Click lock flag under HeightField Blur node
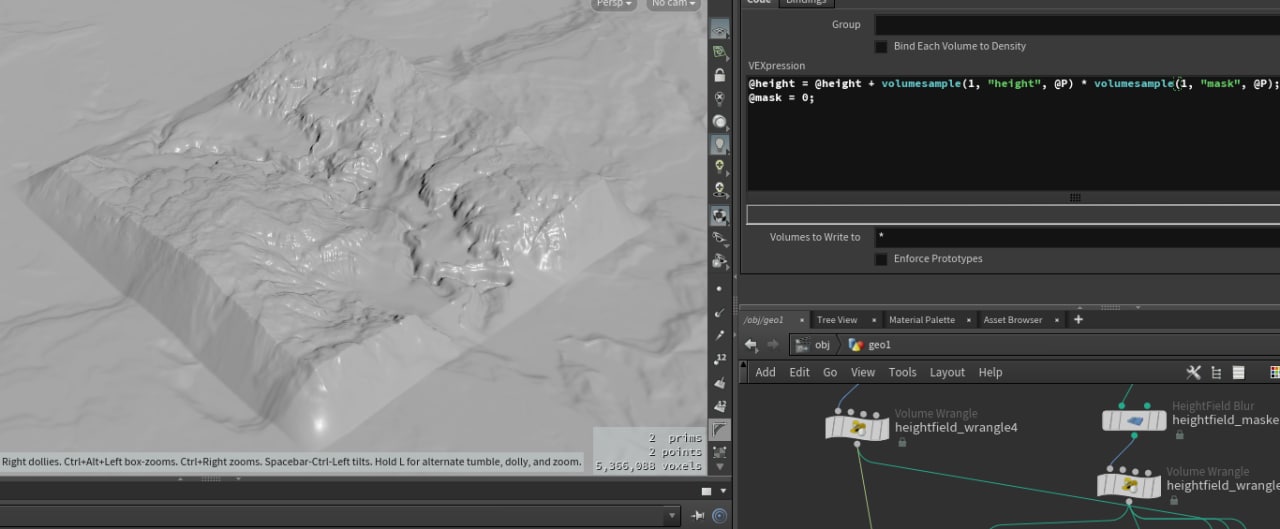Viewport: 1280px width, 529px height. pyautogui.click(x=1178, y=436)
